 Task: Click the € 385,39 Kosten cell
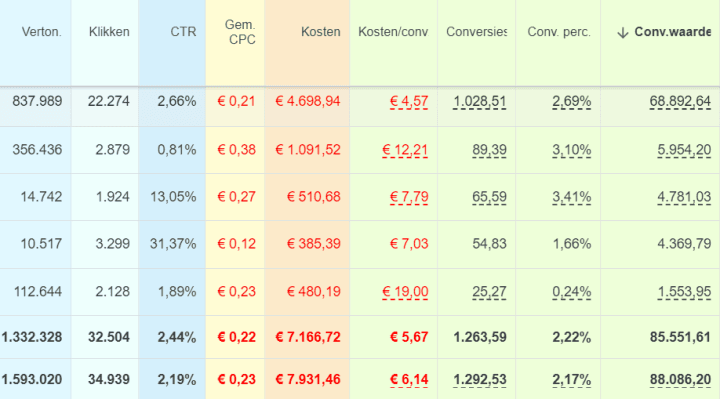point(314,243)
